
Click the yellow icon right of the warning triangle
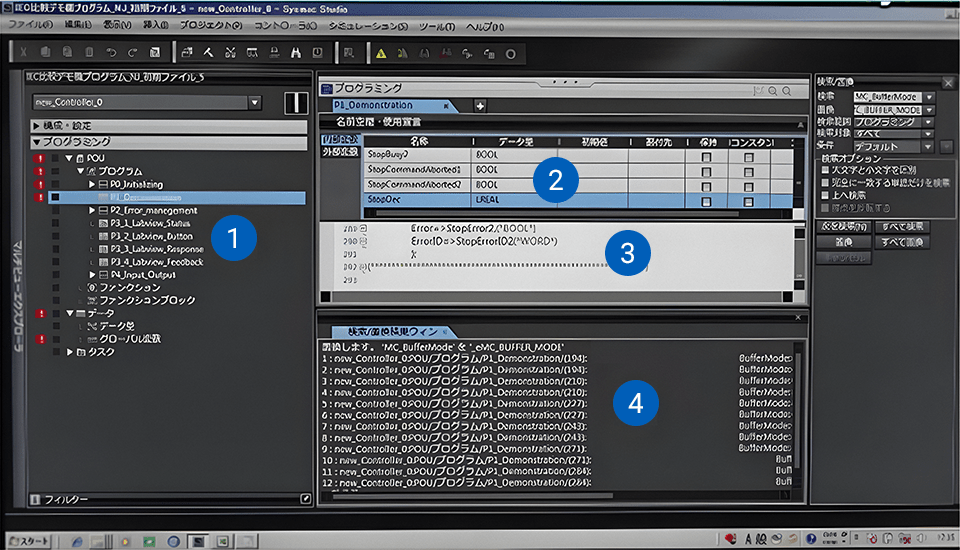click(402, 54)
